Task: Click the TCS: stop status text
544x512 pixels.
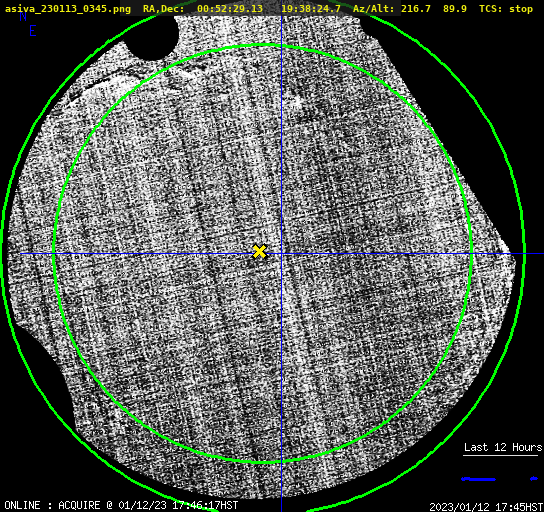Action: [506, 9]
